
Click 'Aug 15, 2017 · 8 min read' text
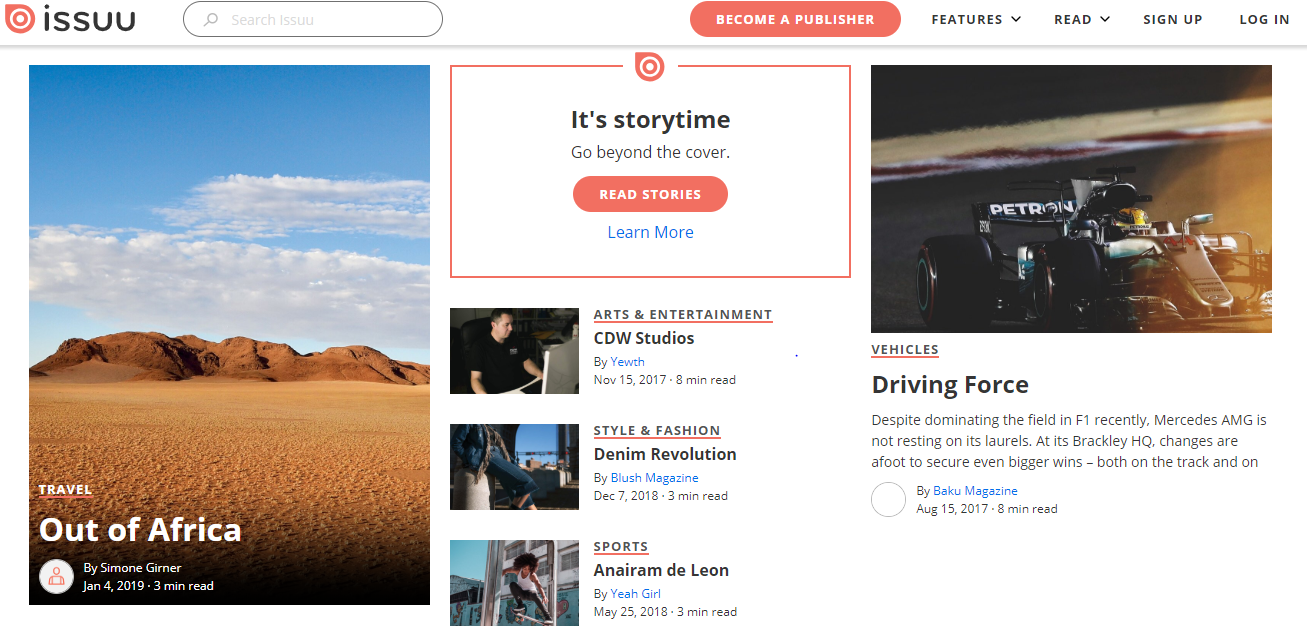click(987, 509)
